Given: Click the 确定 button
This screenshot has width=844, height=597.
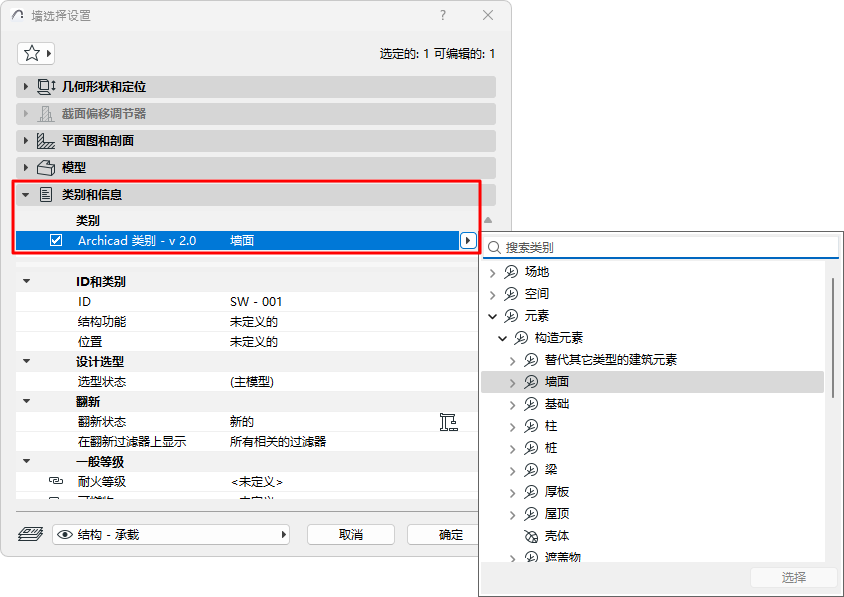Looking at the screenshot, I should pos(443,535).
